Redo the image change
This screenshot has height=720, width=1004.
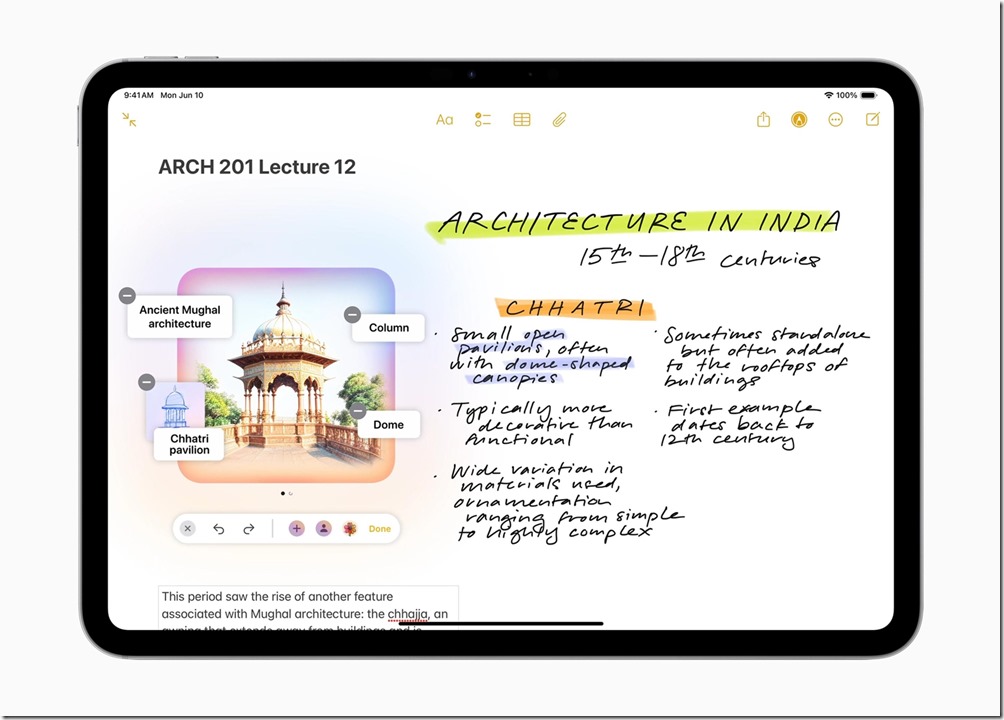tap(249, 529)
